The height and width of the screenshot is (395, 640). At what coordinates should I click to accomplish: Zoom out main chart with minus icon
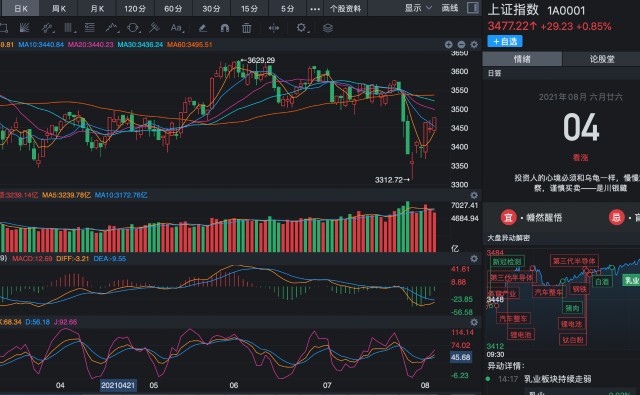tap(461, 44)
